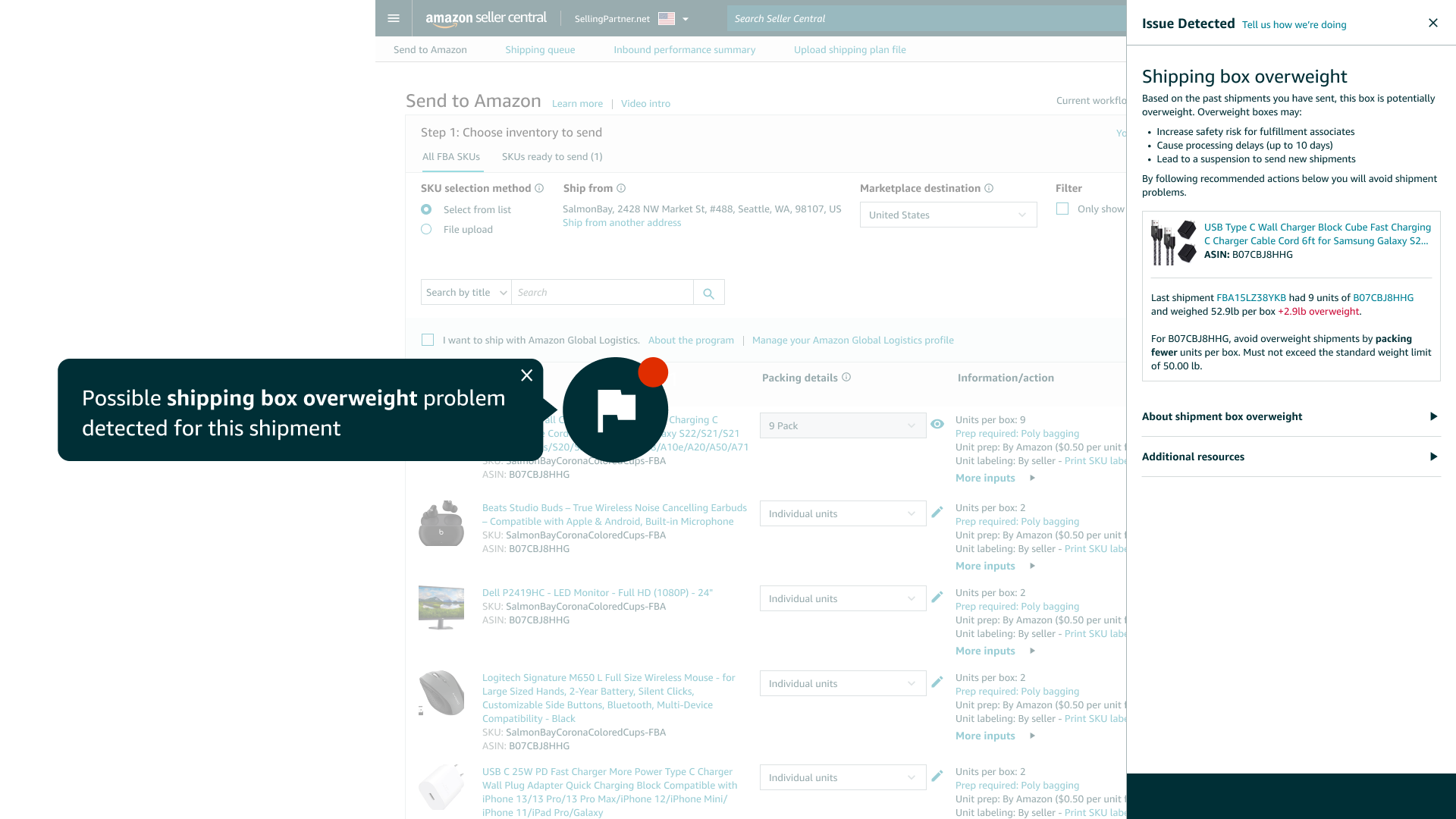Open shipment FBA15LZ38YKB link
This screenshot has width=1456, height=819.
tap(1251, 298)
